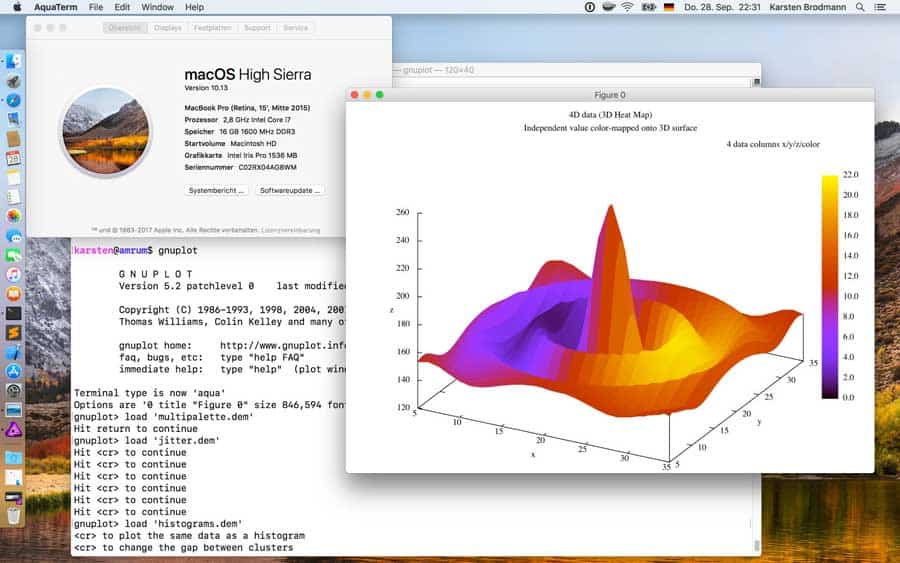Open orange iBooks icon in Dock
The width and height of the screenshot is (900, 563).
pos(13,294)
